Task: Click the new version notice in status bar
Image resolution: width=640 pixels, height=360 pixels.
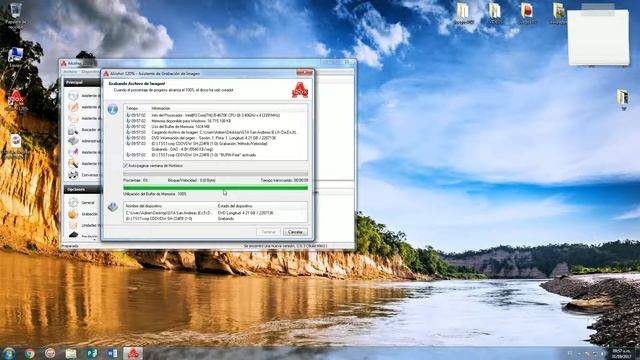Action: (285, 246)
